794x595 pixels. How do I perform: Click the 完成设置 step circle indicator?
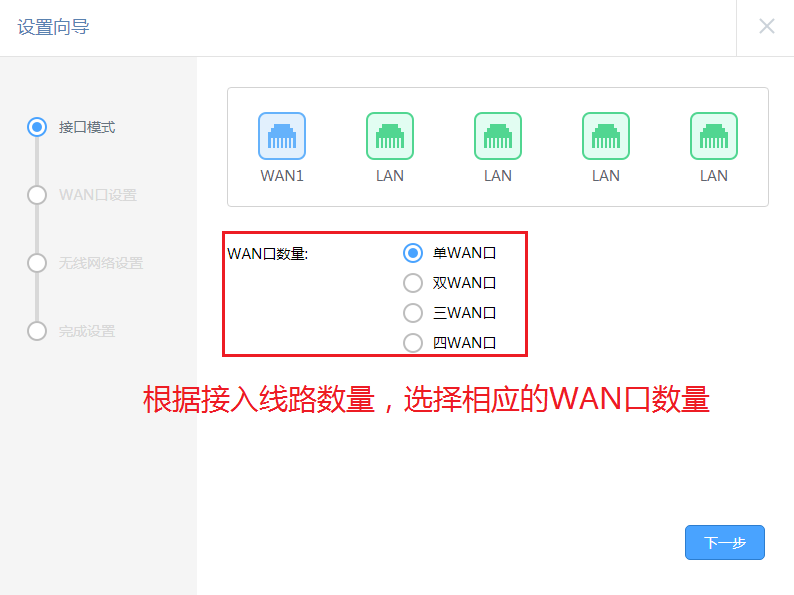[x=37, y=331]
